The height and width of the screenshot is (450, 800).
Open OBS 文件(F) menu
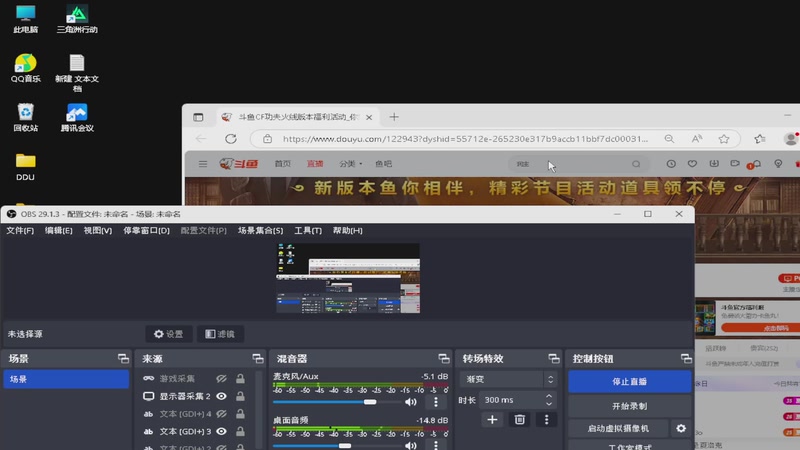(20, 231)
